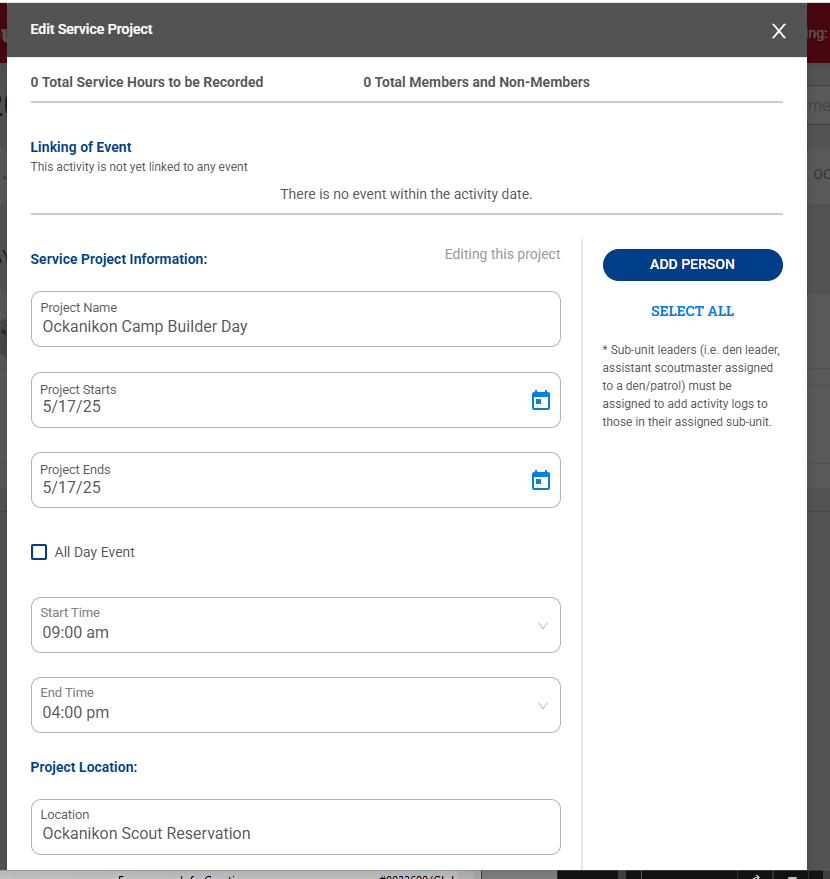Image resolution: width=830 pixels, height=879 pixels.
Task: Close the Edit Service Project dialog
Action: [x=779, y=31]
